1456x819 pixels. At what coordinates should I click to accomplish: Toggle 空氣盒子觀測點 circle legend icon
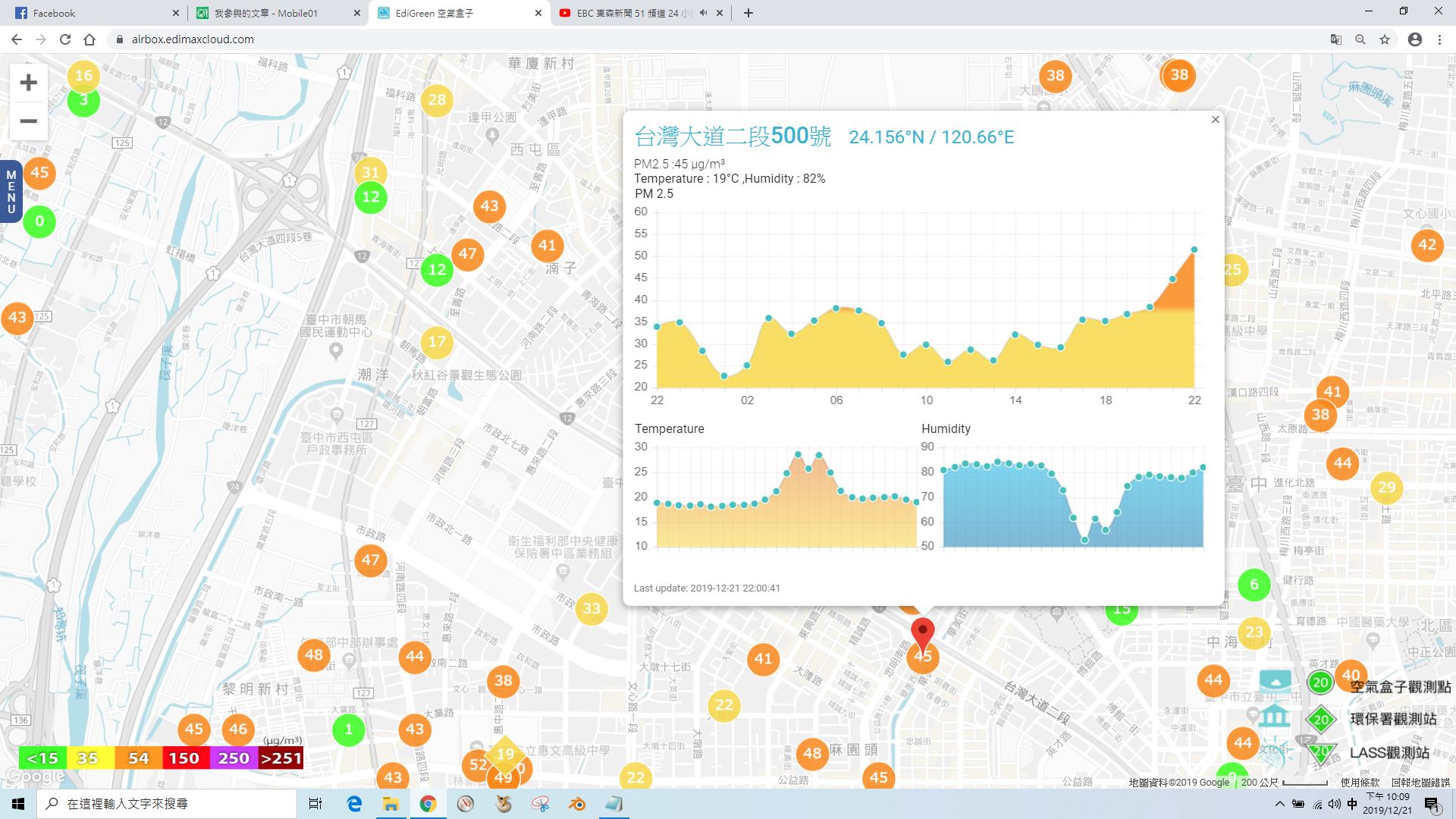click(x=1320, y=682)
